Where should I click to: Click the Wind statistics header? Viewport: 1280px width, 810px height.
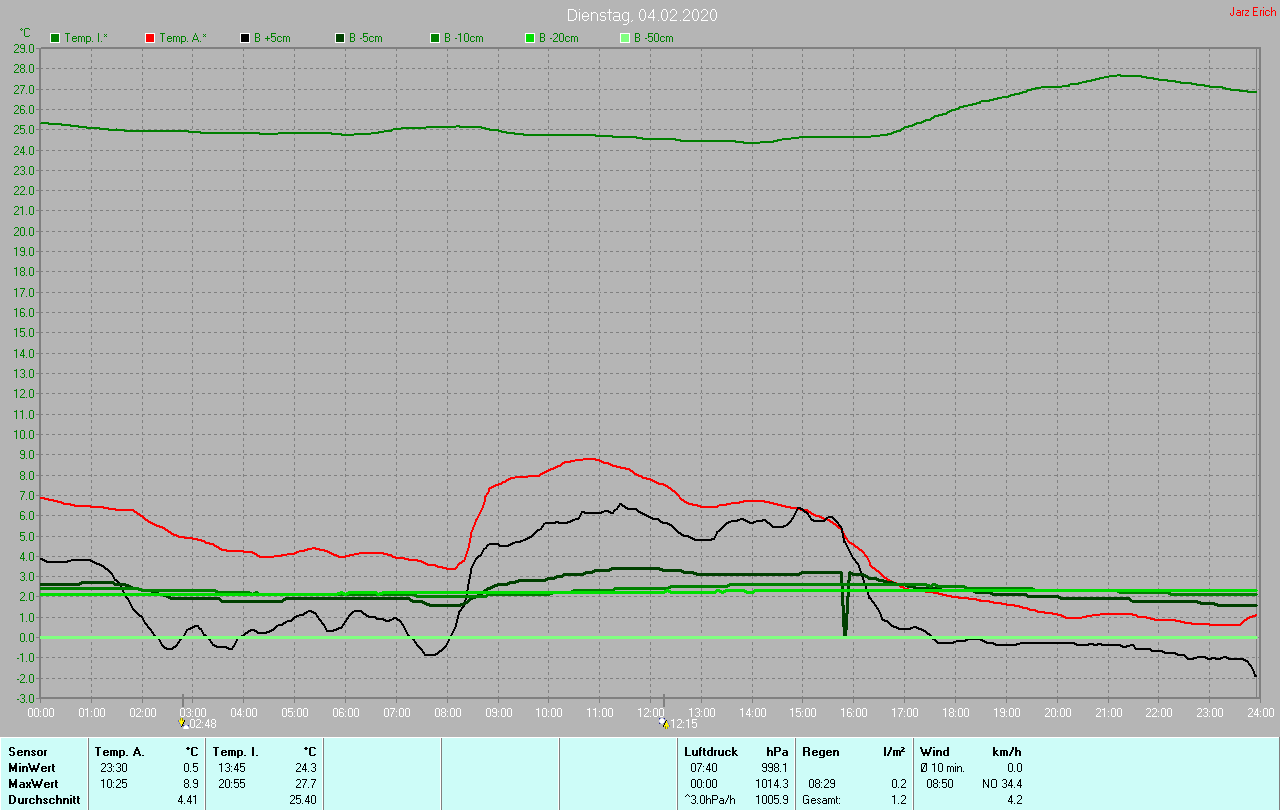[935, 751]
